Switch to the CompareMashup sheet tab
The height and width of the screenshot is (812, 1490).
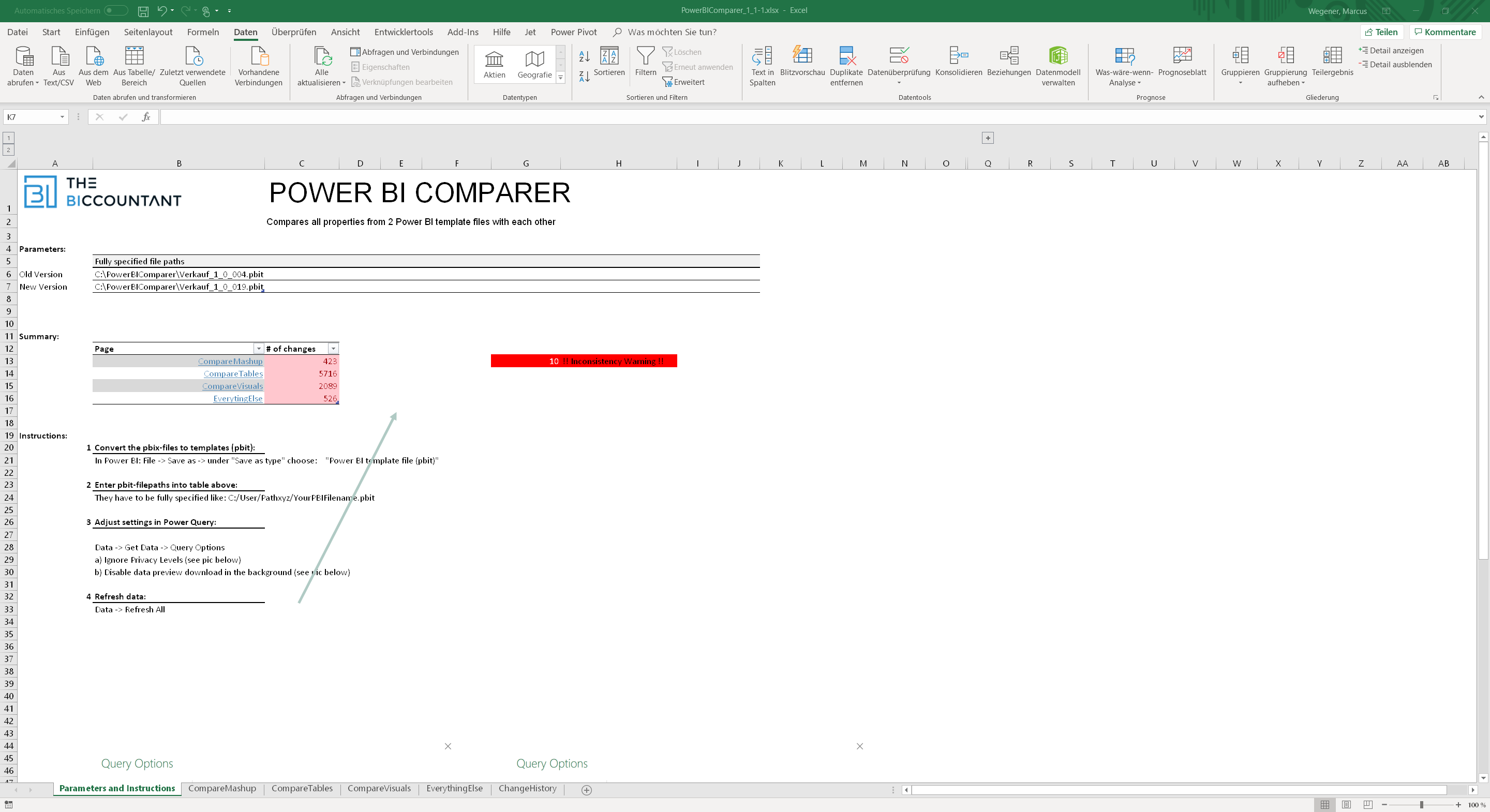click(222, 788)
